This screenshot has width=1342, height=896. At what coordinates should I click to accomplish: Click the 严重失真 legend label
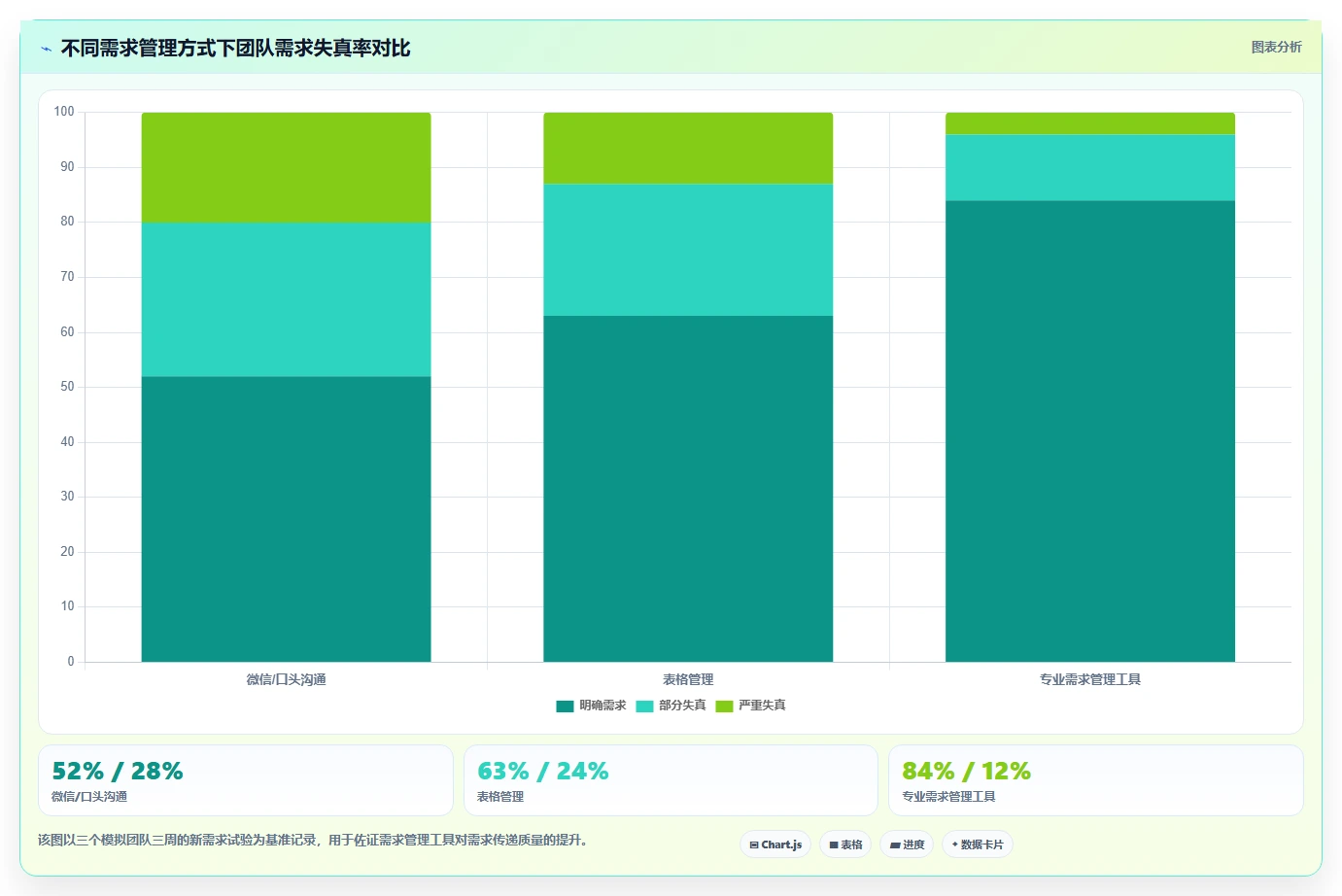762,706
